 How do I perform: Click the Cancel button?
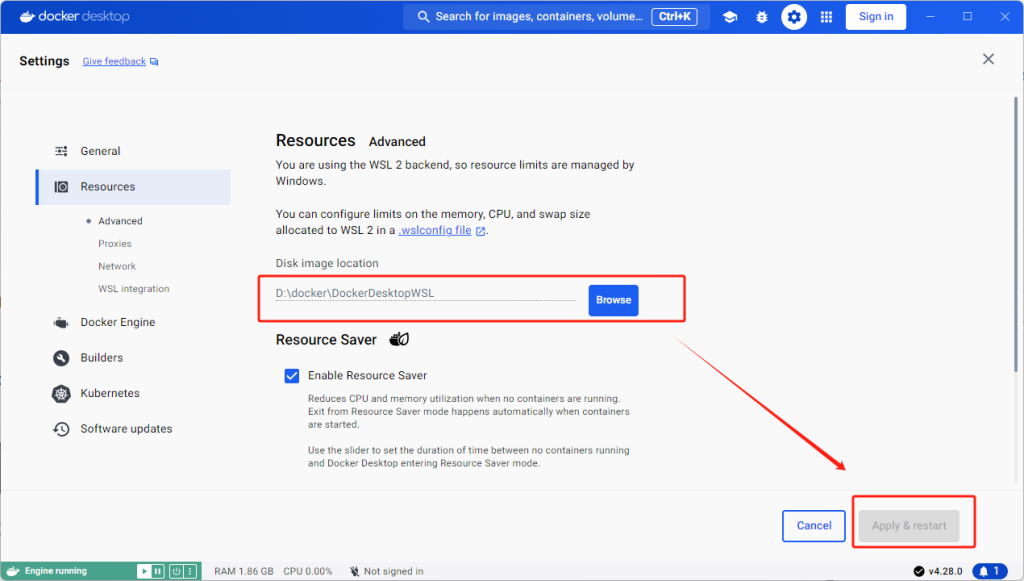point(814,526)
